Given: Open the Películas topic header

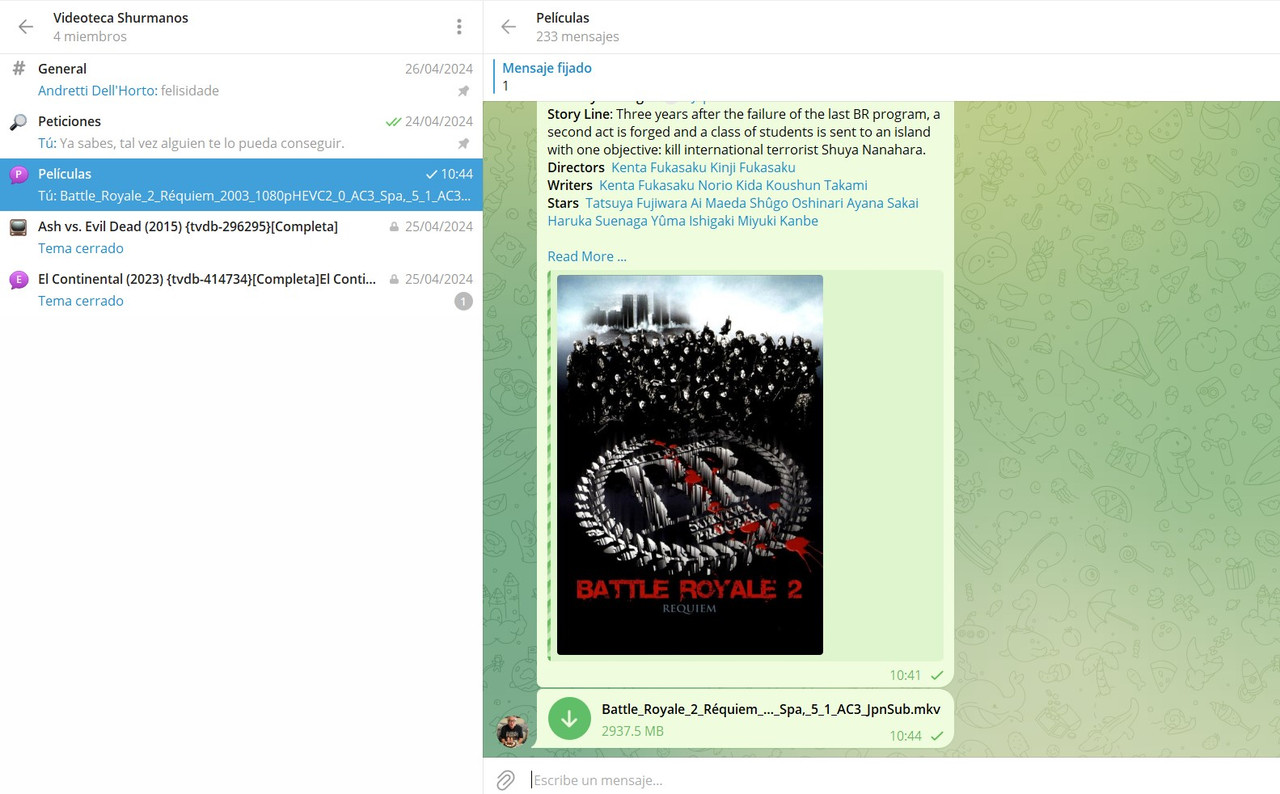Looking at the screenshot, I should tap(577, 27).
